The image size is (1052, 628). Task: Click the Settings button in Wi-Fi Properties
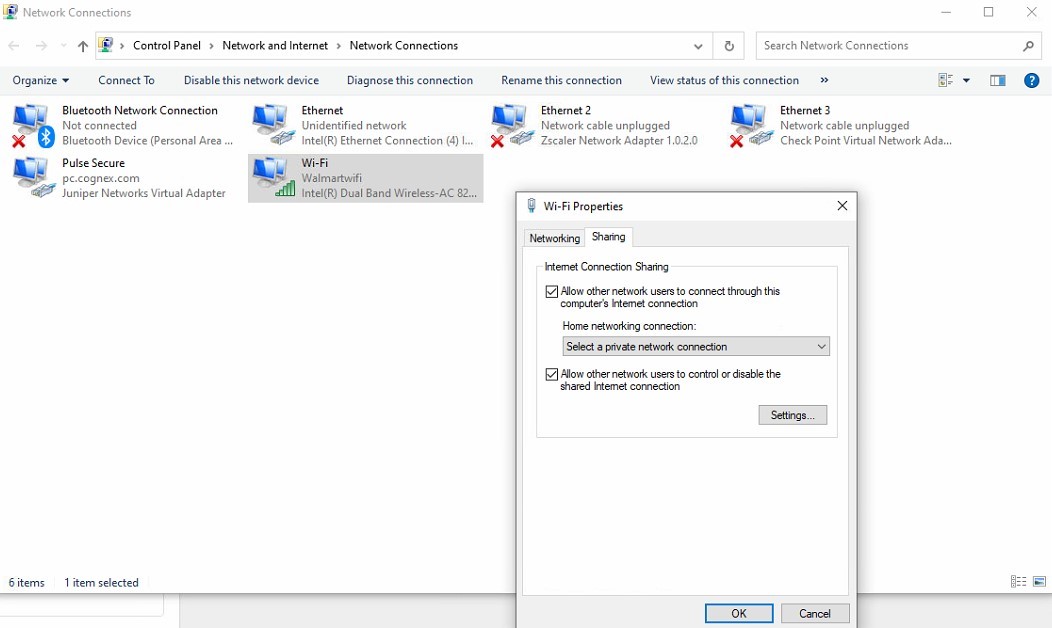[x=792, y=414]
